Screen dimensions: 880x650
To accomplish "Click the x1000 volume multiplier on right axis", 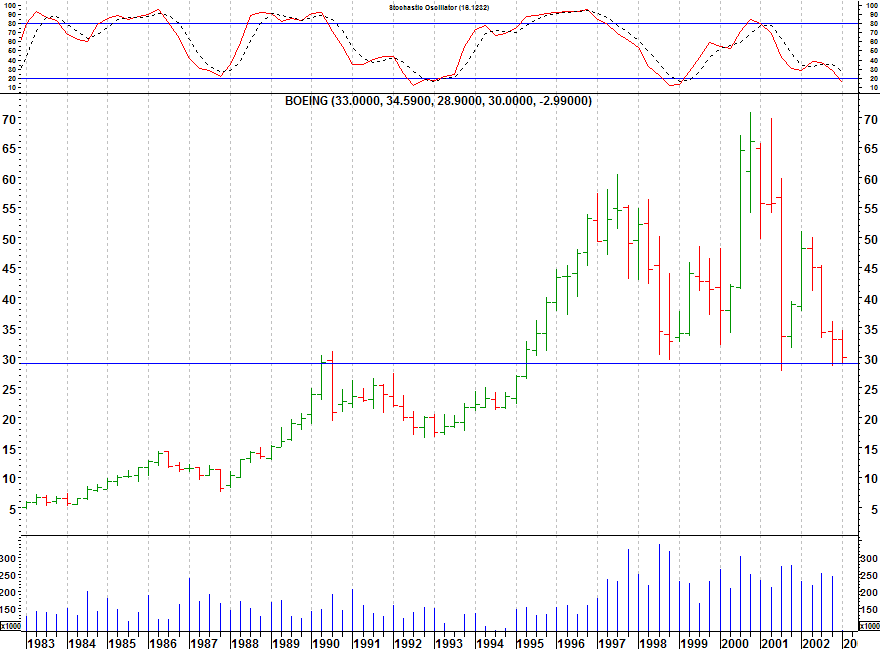I will pyautogui.click(x=869, y=626).
